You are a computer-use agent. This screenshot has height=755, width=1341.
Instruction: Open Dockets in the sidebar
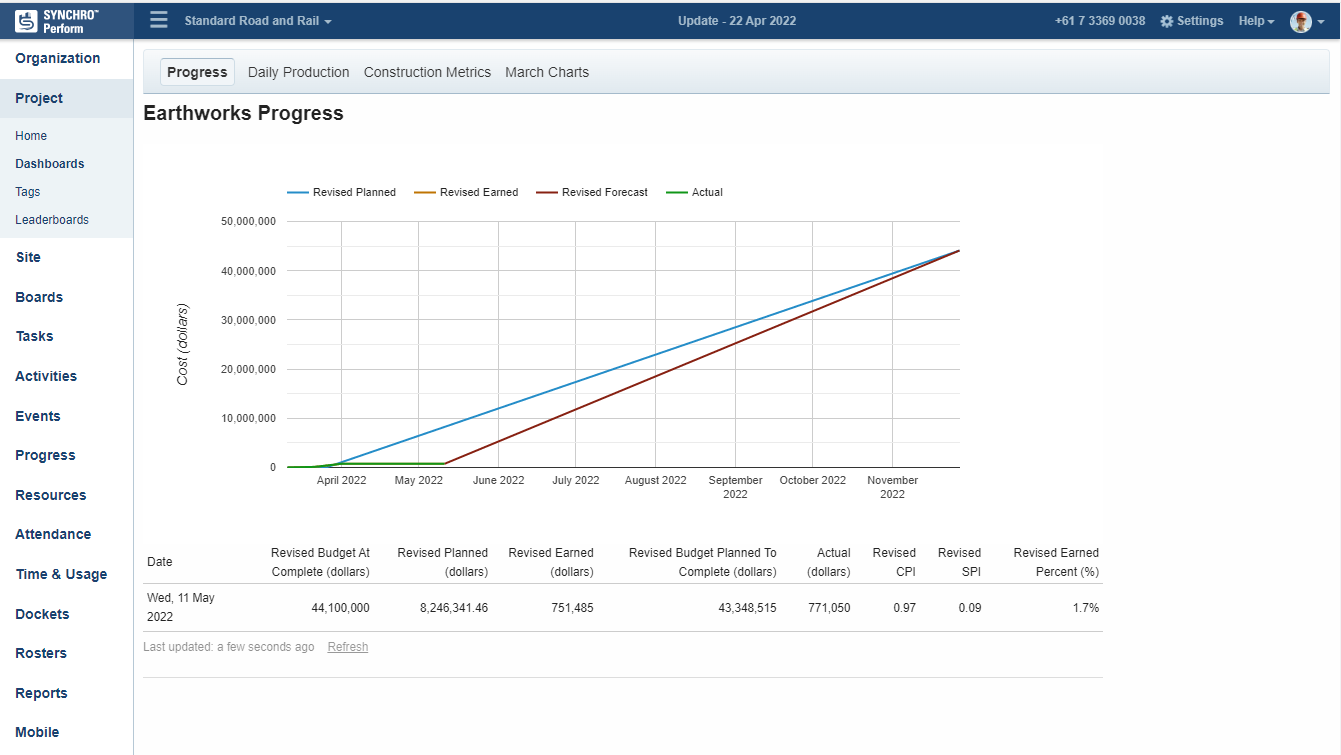(x=42, y=614)
